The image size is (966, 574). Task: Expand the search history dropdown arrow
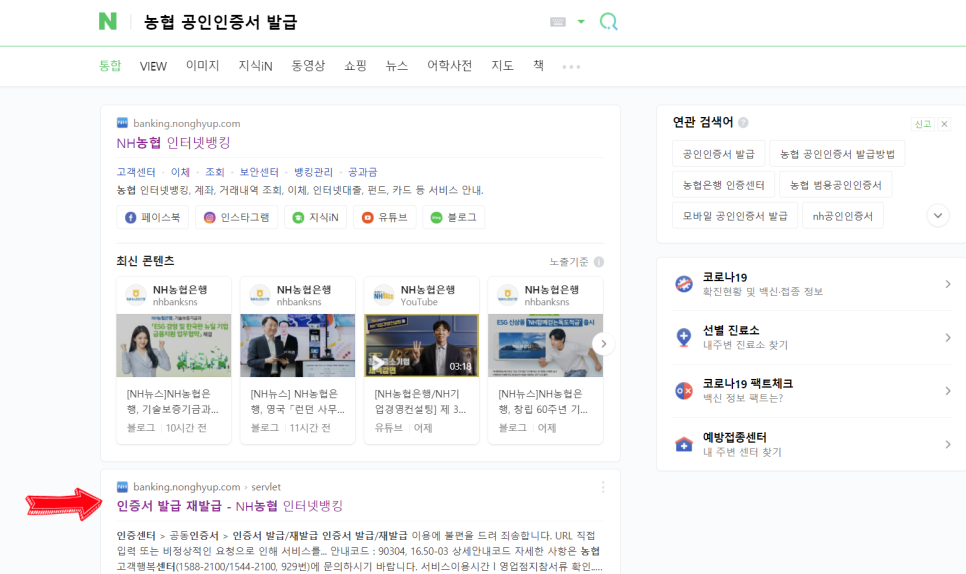point(581,22)
